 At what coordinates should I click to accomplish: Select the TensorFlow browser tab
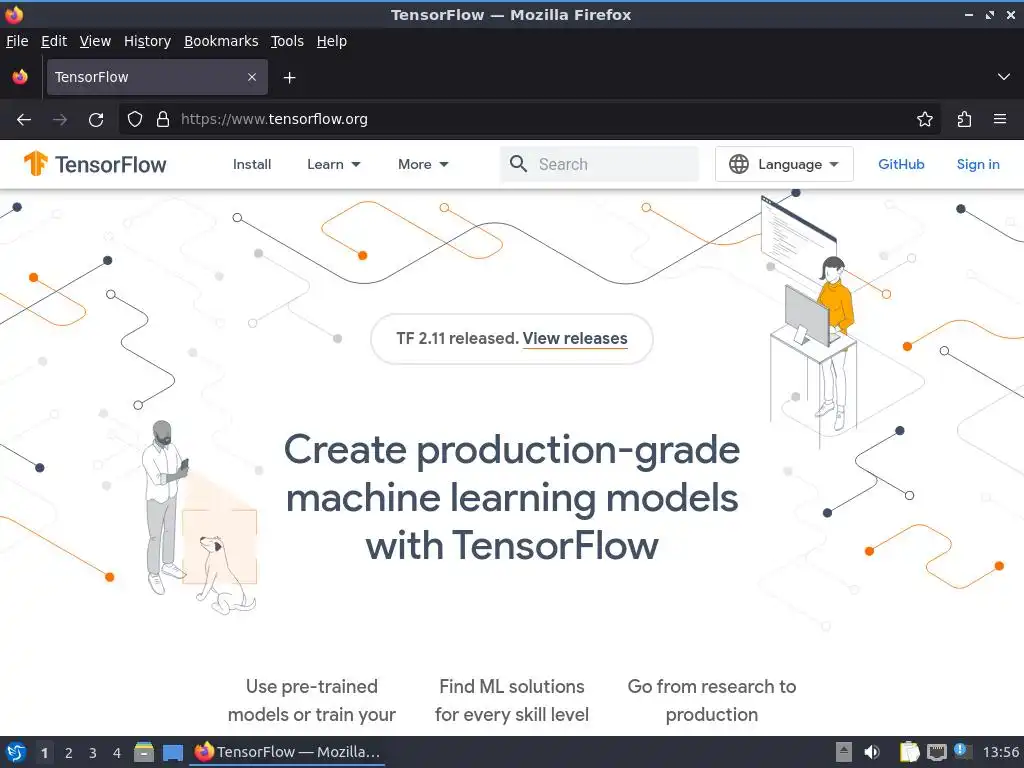(x=157, y=77)
